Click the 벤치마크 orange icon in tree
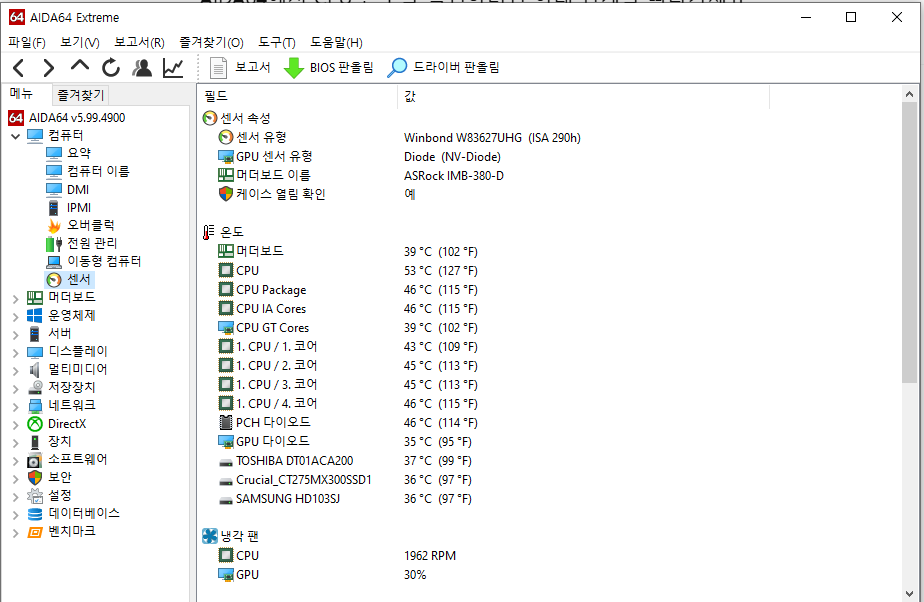 (35, 532)
